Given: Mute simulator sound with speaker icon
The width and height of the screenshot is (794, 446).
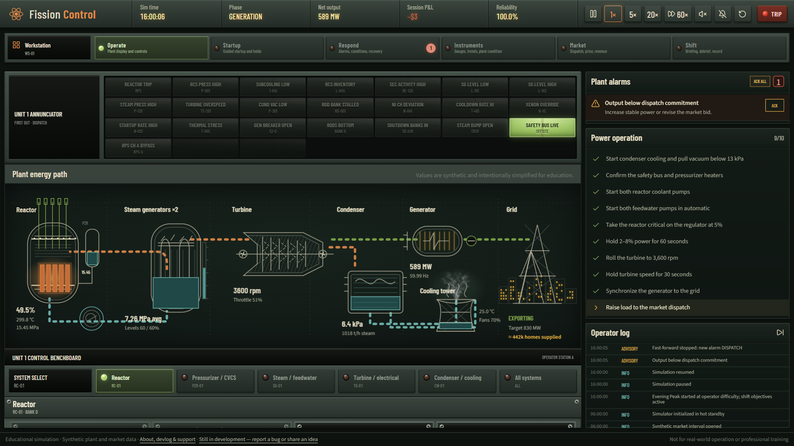Looking at the screenshot, I should (x=703, y=14).
